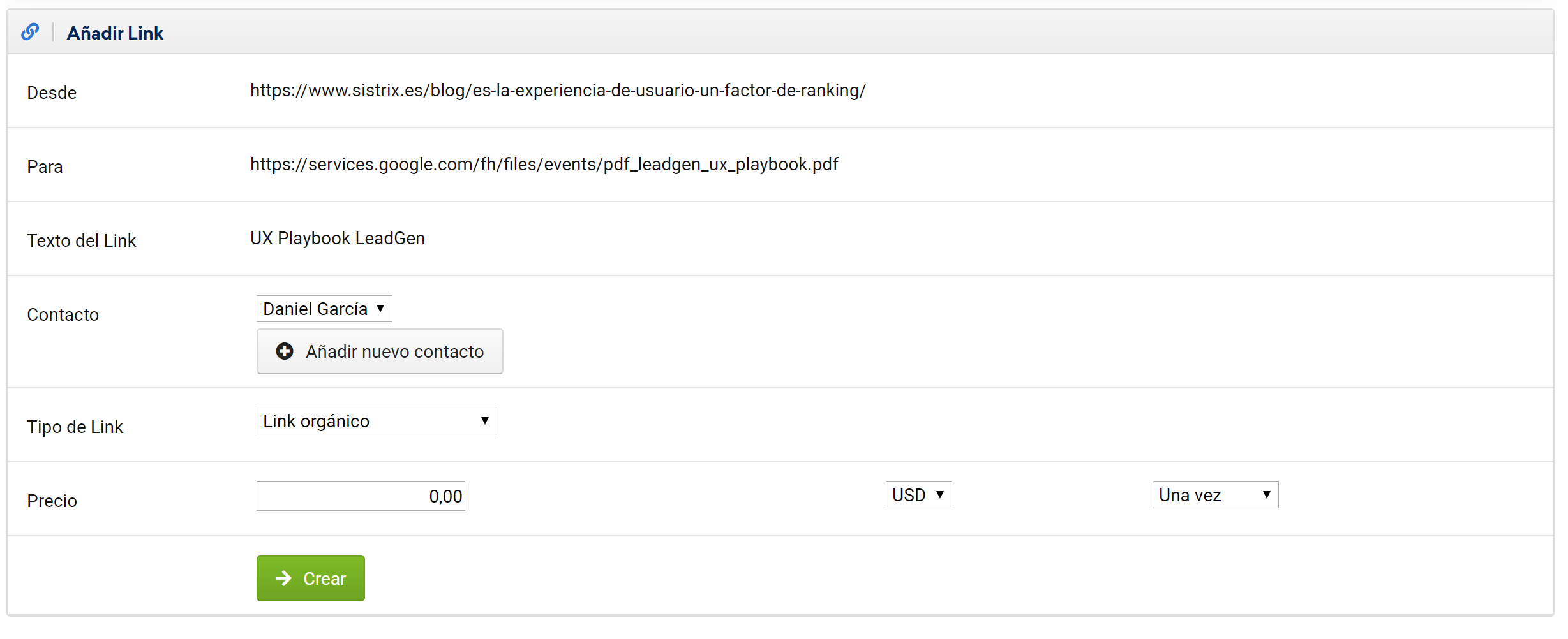This screenshot has width=1568, height=639.
Task: Click the sistrix.es source URL text
Action: (x=558, y=91)
